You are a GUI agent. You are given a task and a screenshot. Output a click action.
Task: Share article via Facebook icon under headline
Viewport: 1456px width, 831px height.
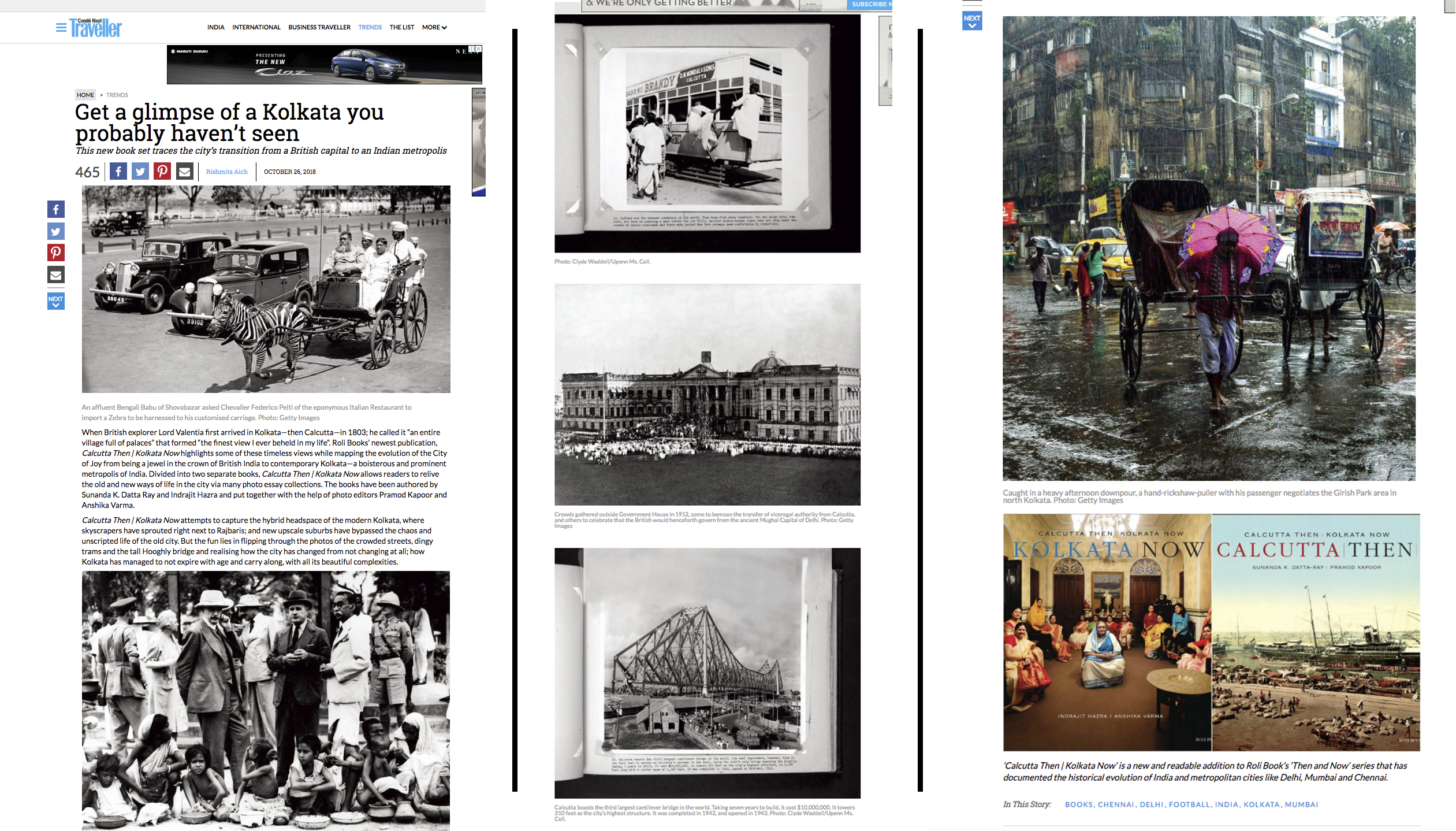[118, 172]
